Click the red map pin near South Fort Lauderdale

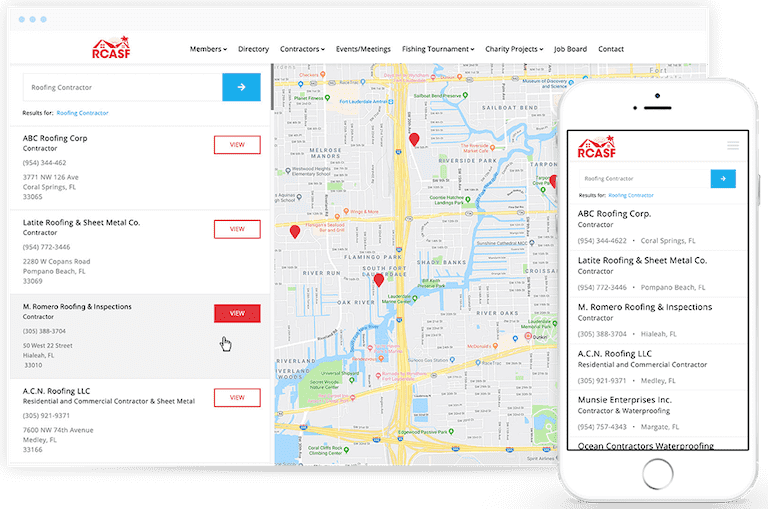click(x=379, y=280)
